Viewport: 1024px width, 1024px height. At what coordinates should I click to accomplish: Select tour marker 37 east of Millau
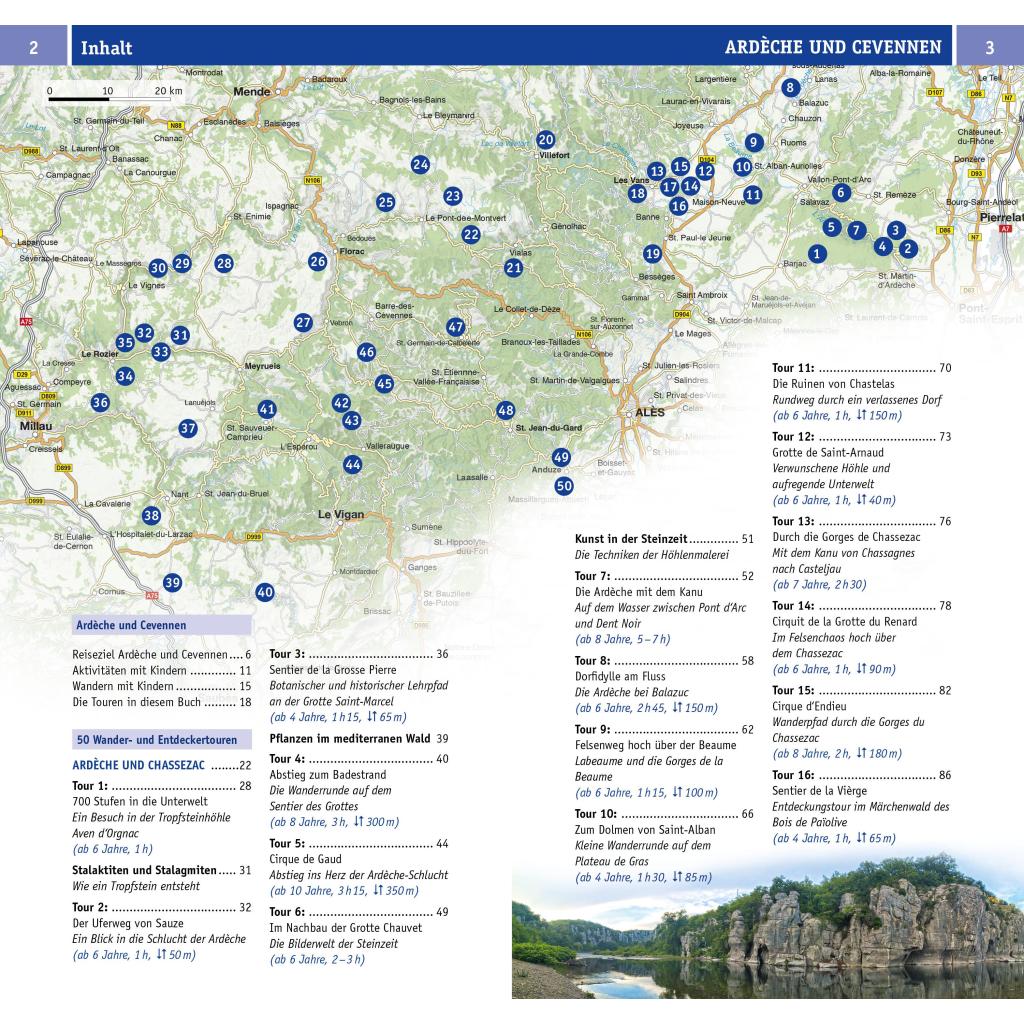tap(188, 428)
